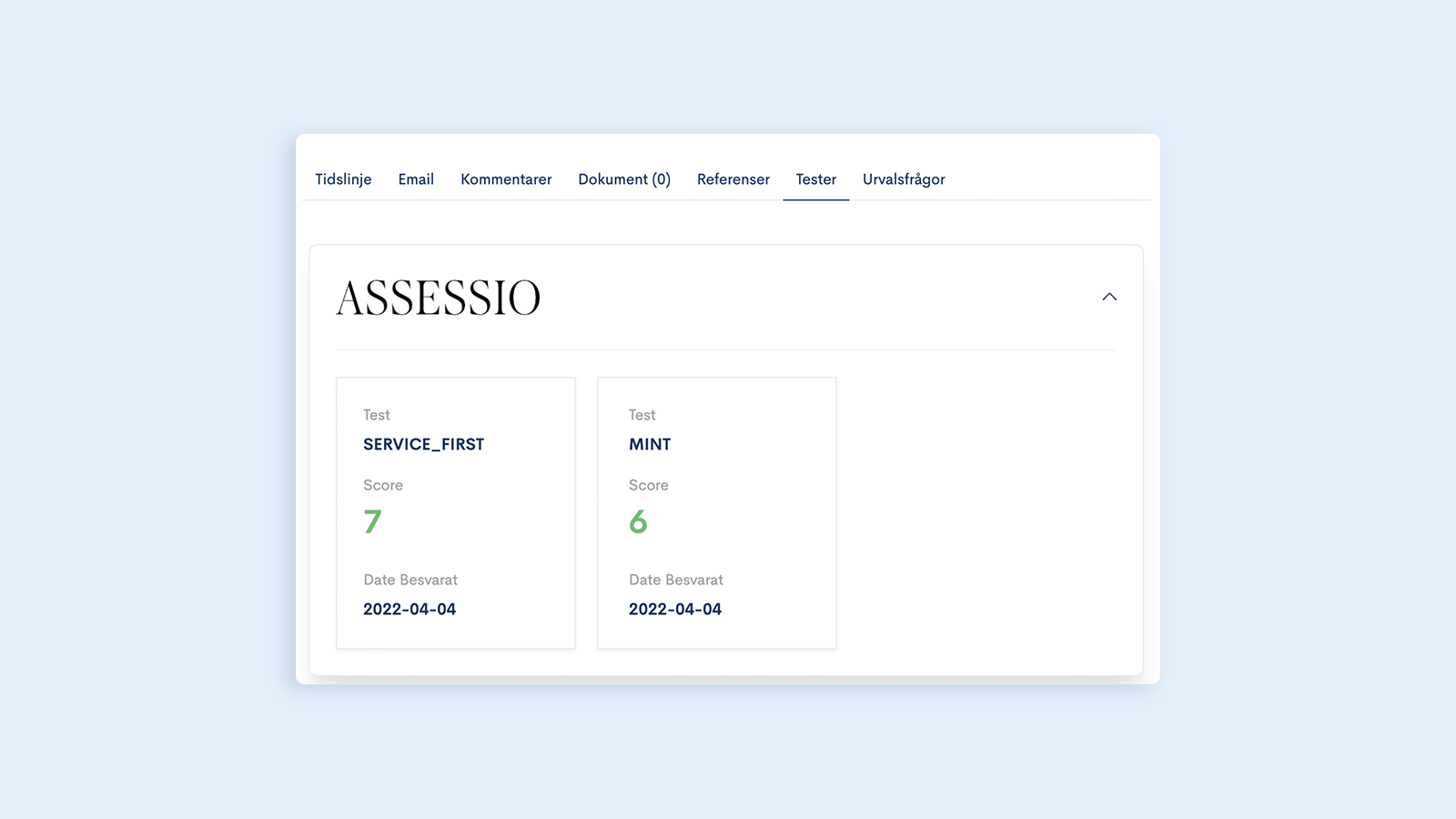The image size is (1456, 819).
Task: Select the Tester tab
Action: tap(816, 179)
